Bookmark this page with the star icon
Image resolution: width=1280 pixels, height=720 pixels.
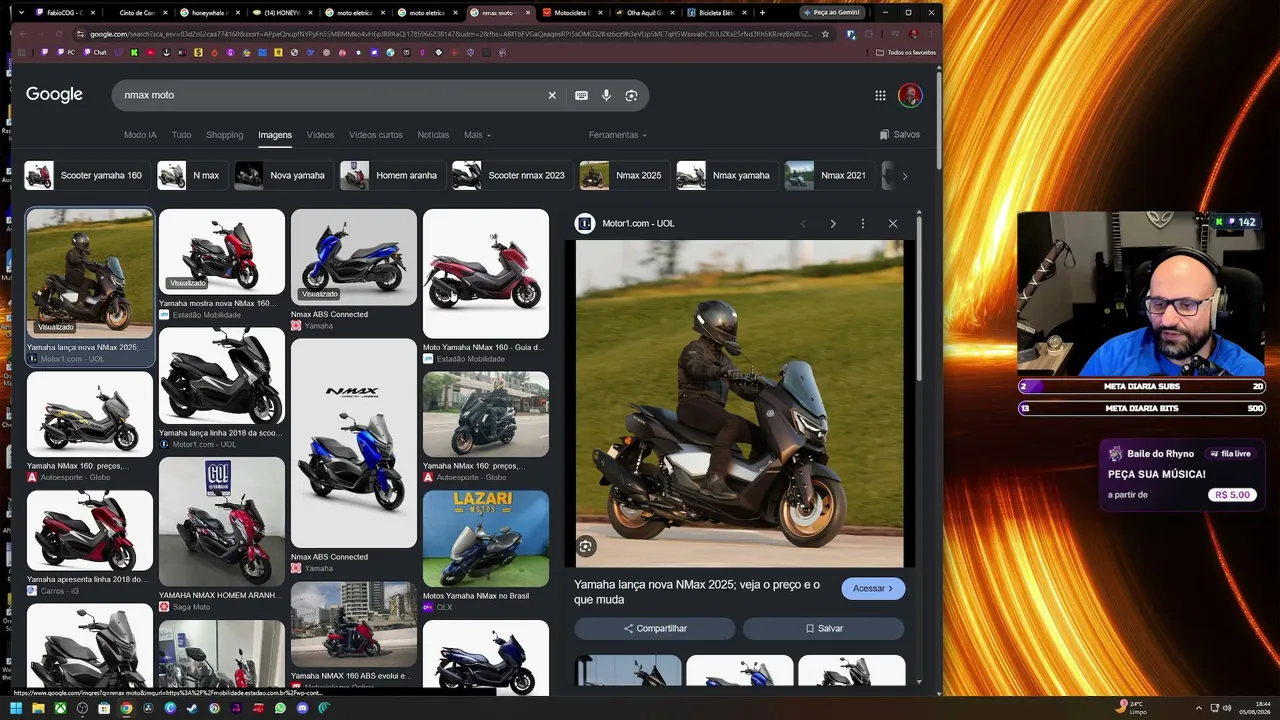tap(825, 34)
